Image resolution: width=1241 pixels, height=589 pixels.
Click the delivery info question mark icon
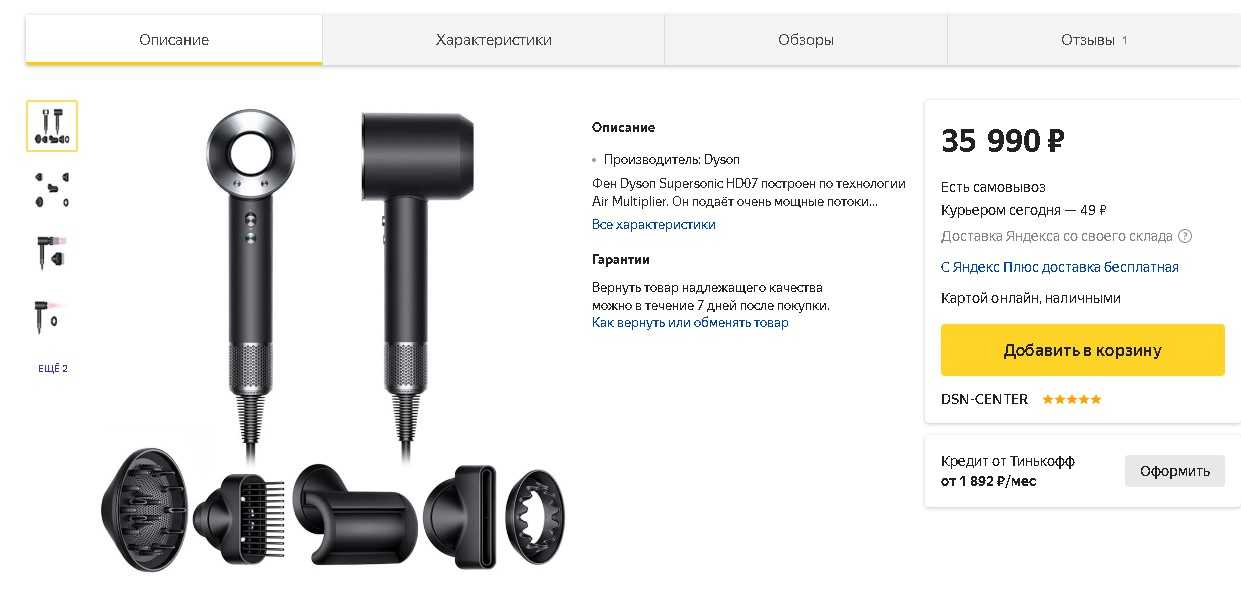pyautogui.click(x=1185, y=237)
